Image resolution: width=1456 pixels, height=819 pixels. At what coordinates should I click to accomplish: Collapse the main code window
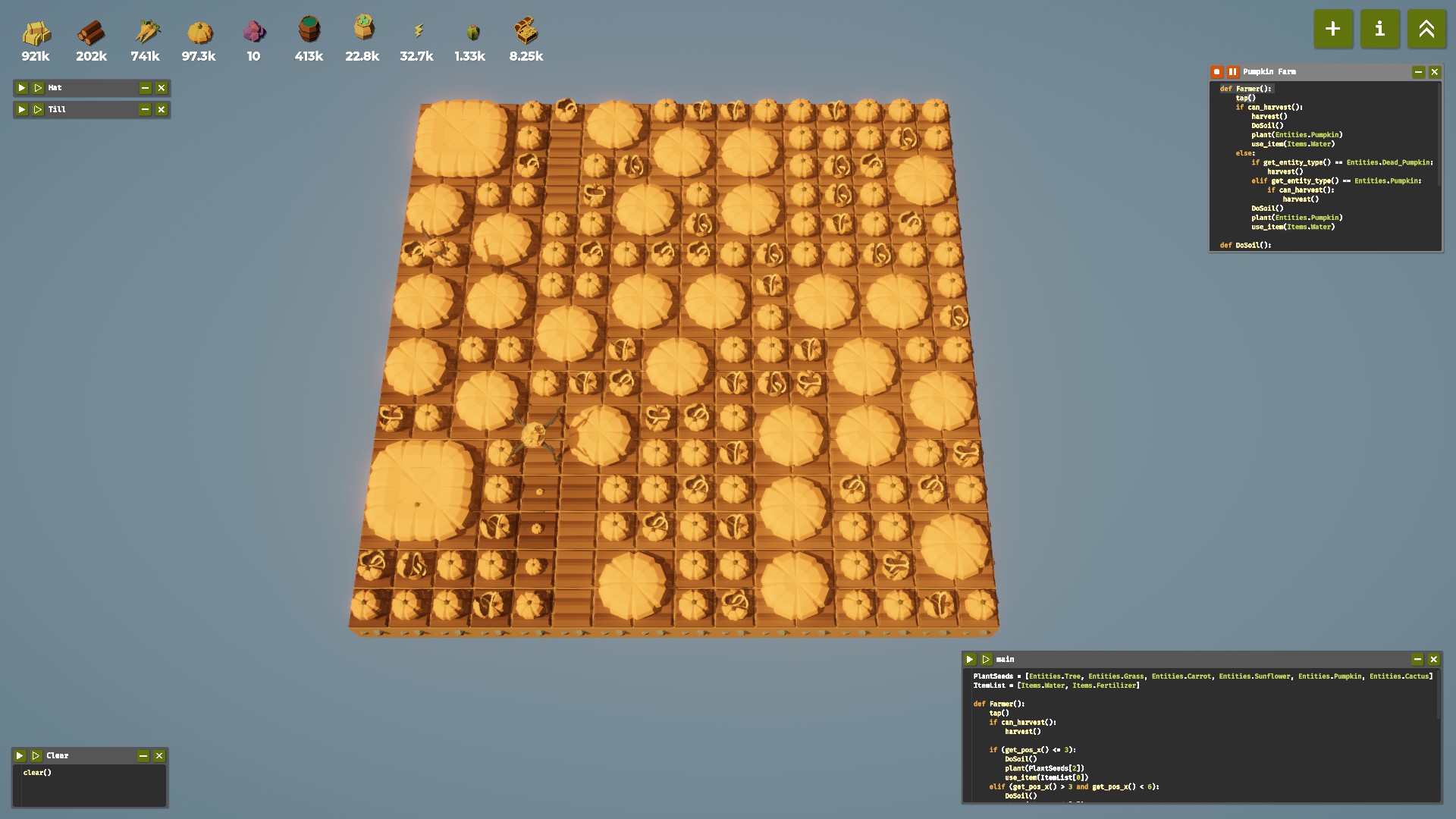[x=1417, y=660]
